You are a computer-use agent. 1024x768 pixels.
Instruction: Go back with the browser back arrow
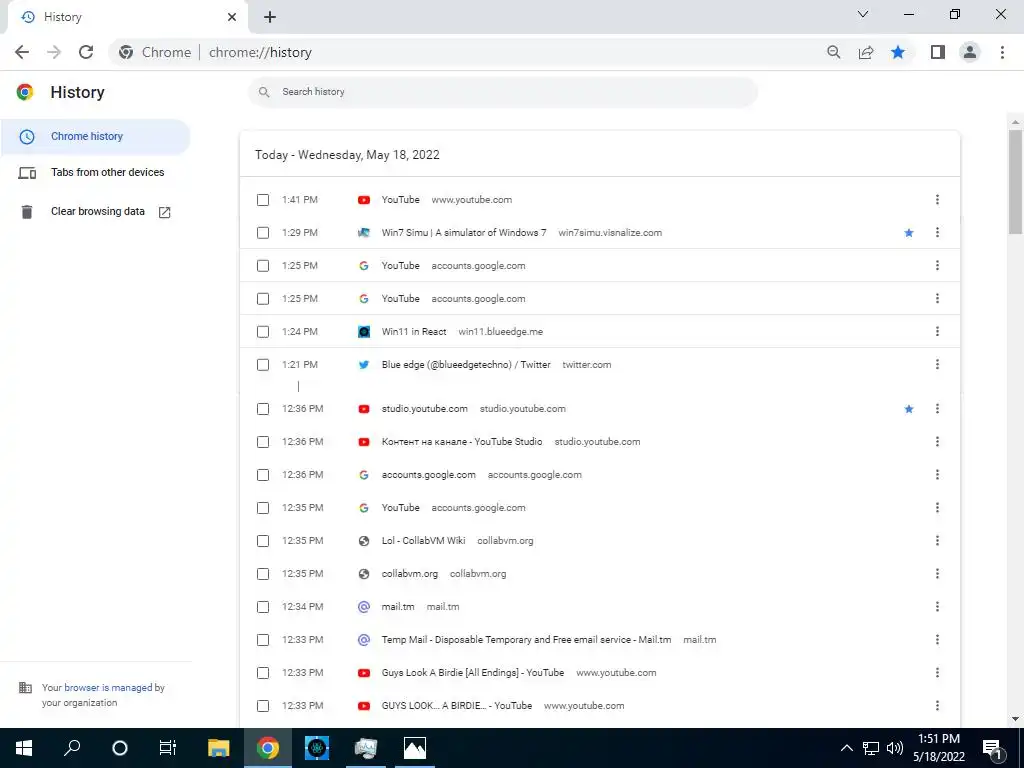click(22, 52)
